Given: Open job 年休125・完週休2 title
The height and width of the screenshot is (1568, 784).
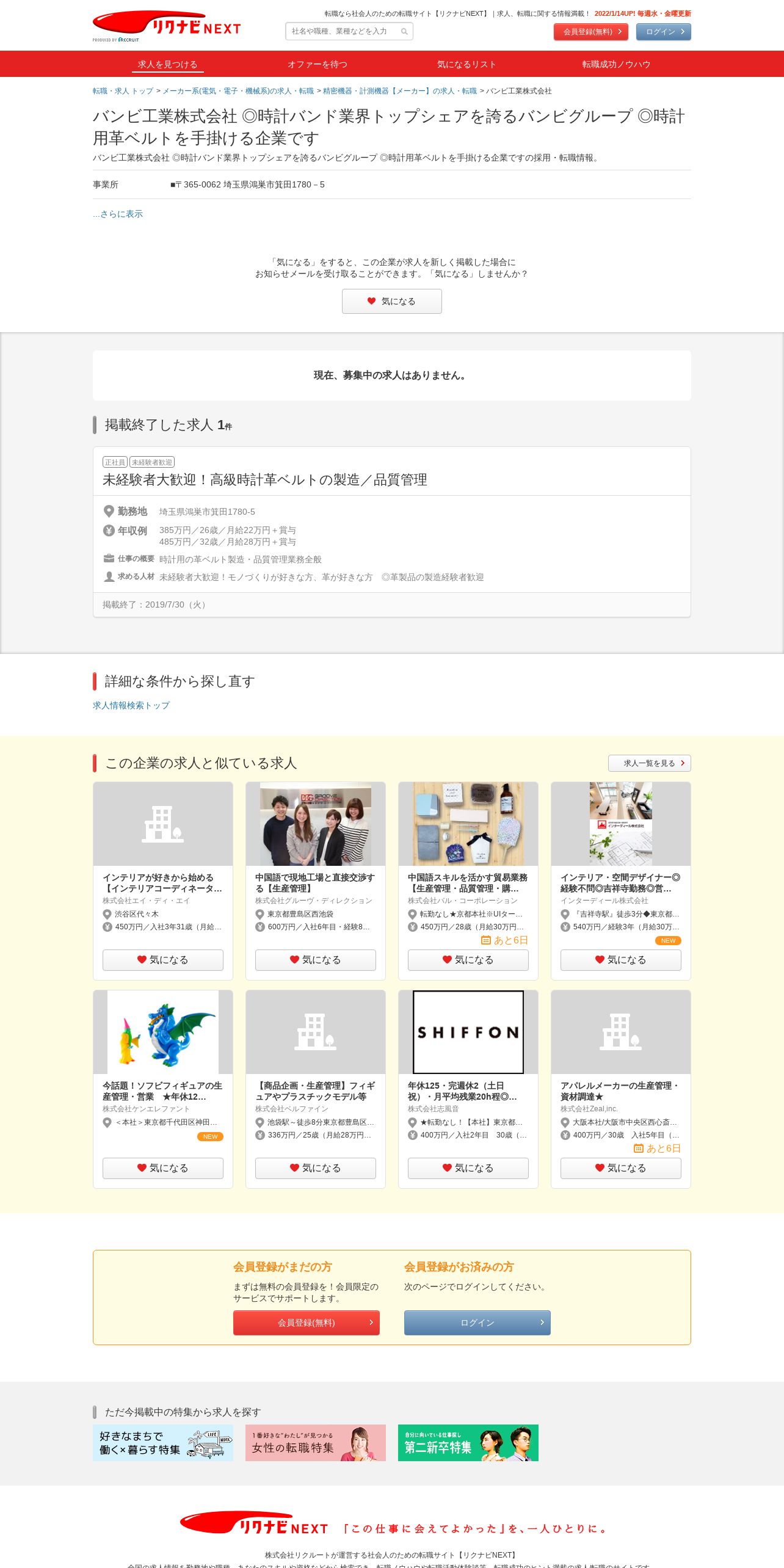Looking at the screenshot, I should coord(462,1091).
